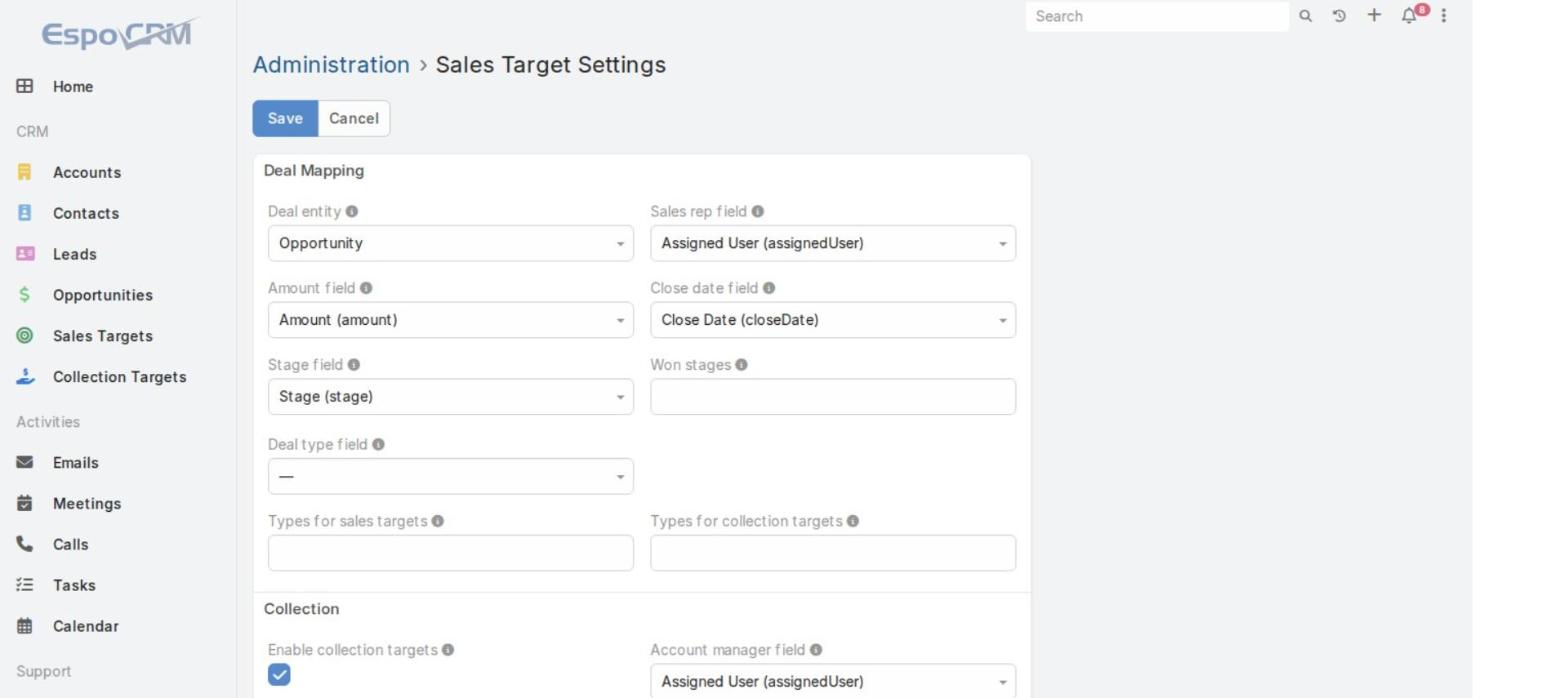This screenshot has height=698, width=1568.
Task: Open the last viewed history icon
Action: (1339, 16)
